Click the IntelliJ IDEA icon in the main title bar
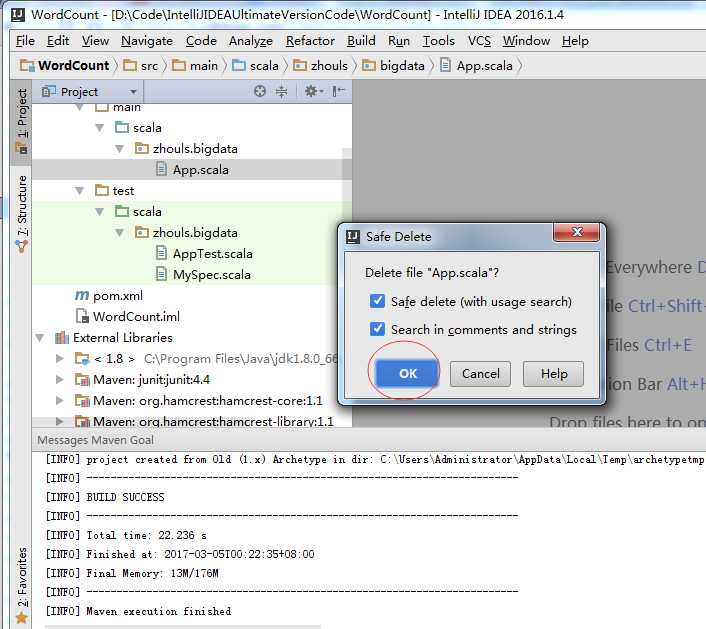 point(18,14)
